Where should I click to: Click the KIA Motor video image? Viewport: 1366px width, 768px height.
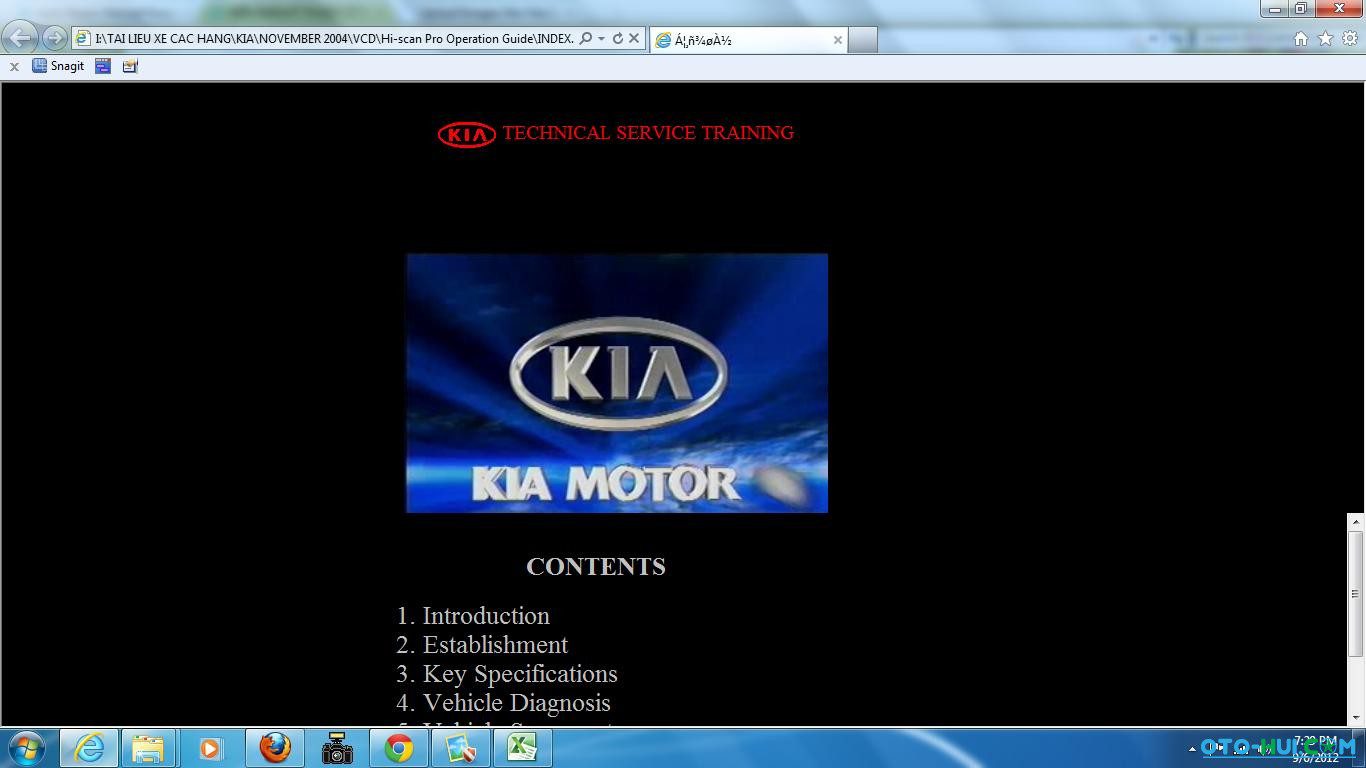tap(617, 383)
